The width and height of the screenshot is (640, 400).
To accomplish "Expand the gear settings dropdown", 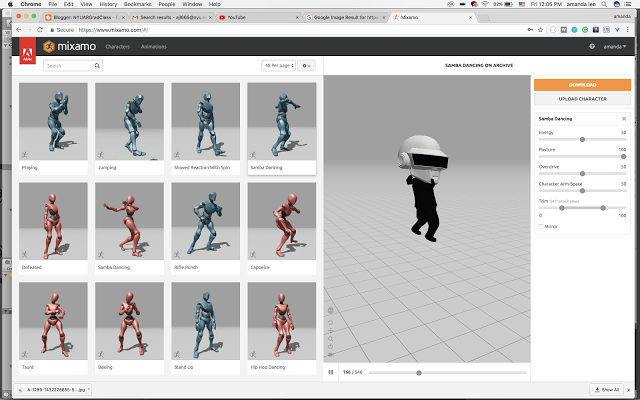I will click(x=307, y=65).
